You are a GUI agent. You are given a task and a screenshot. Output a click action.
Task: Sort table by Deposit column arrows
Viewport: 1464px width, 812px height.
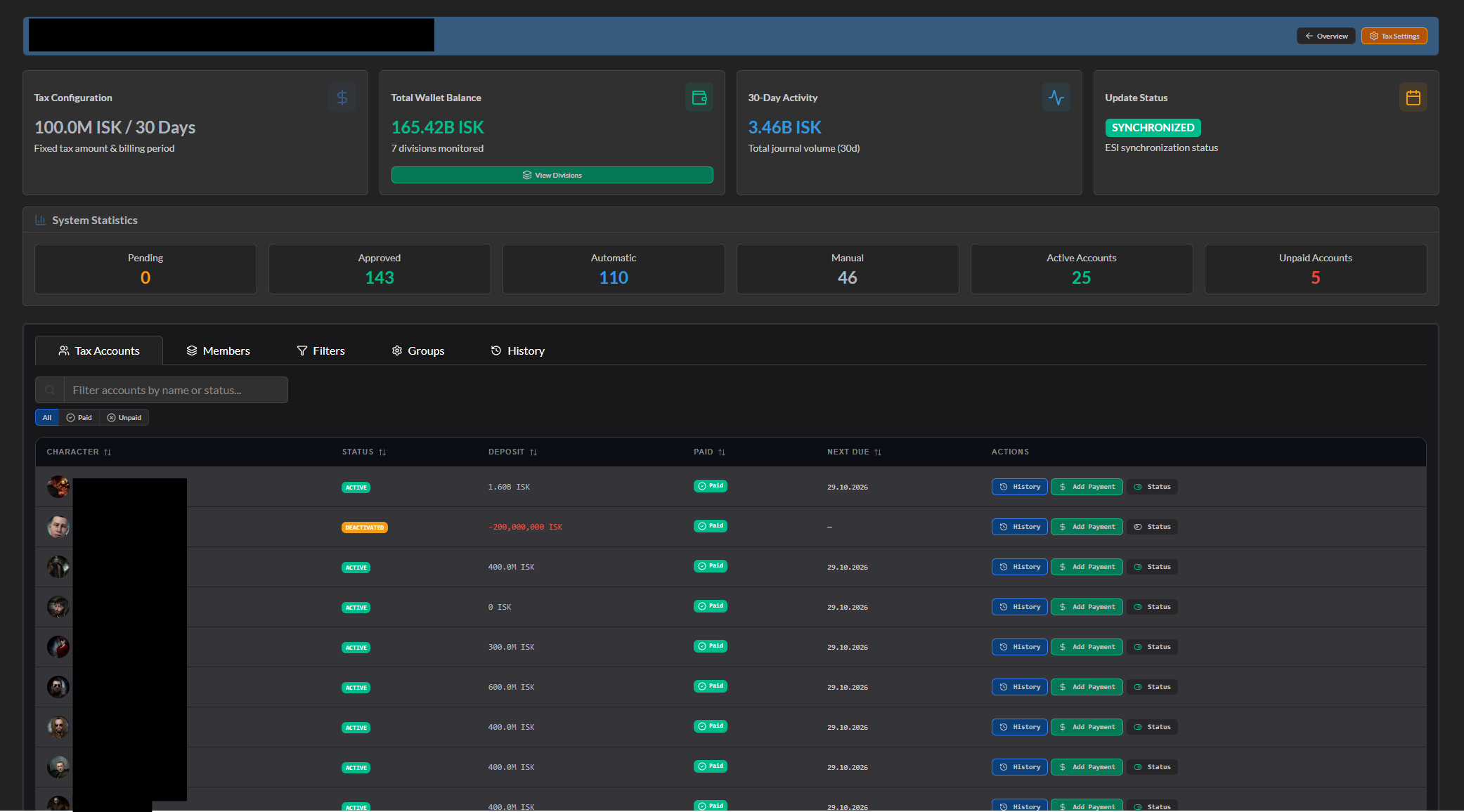coord(533,452)
